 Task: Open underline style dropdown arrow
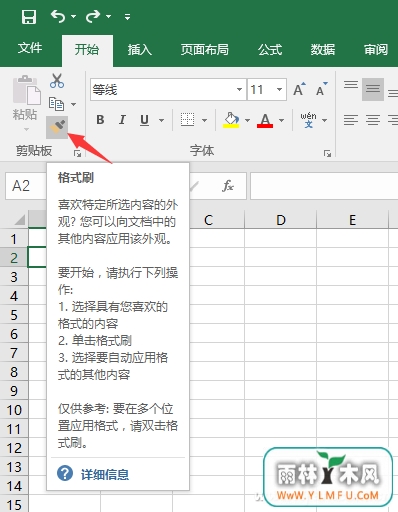[x=161, y=120]
